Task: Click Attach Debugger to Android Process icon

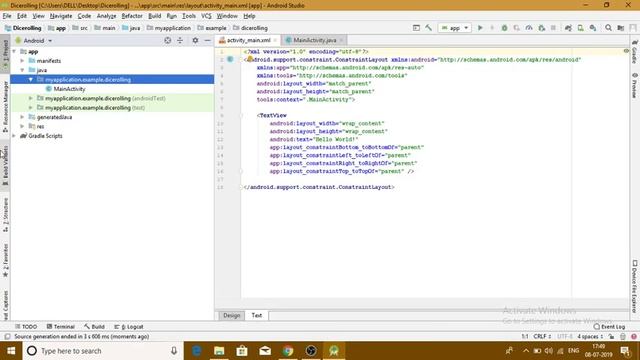Action: [x=542, y=28]
